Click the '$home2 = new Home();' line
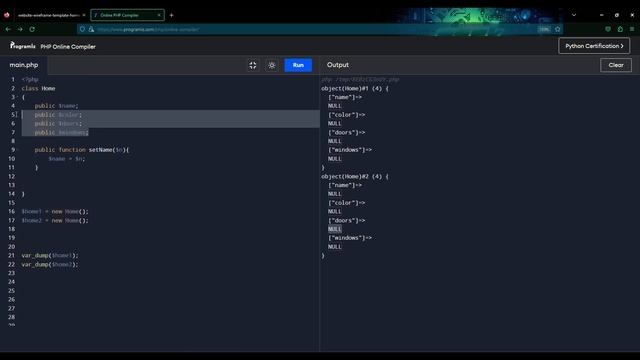Image resolution: width=640 pixels, height=360 pixels. tap(55, 220)
